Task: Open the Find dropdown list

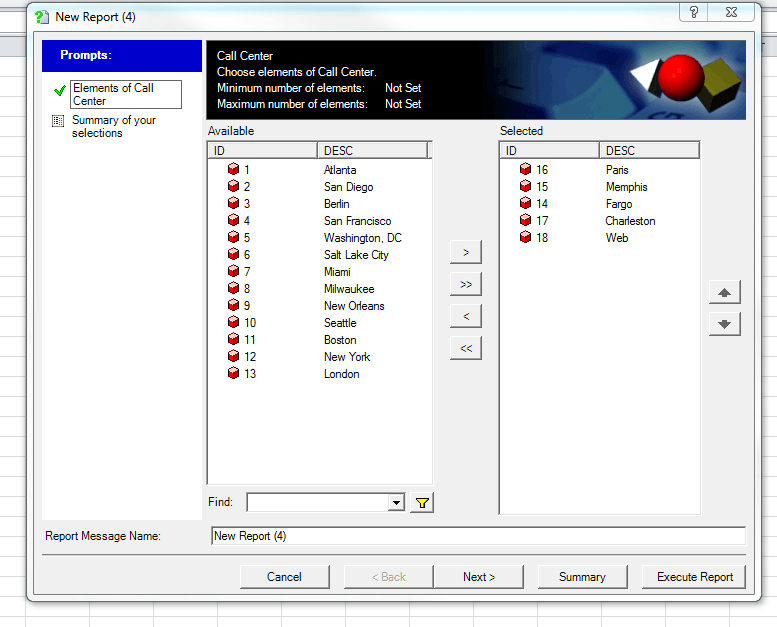Action: 397,503
